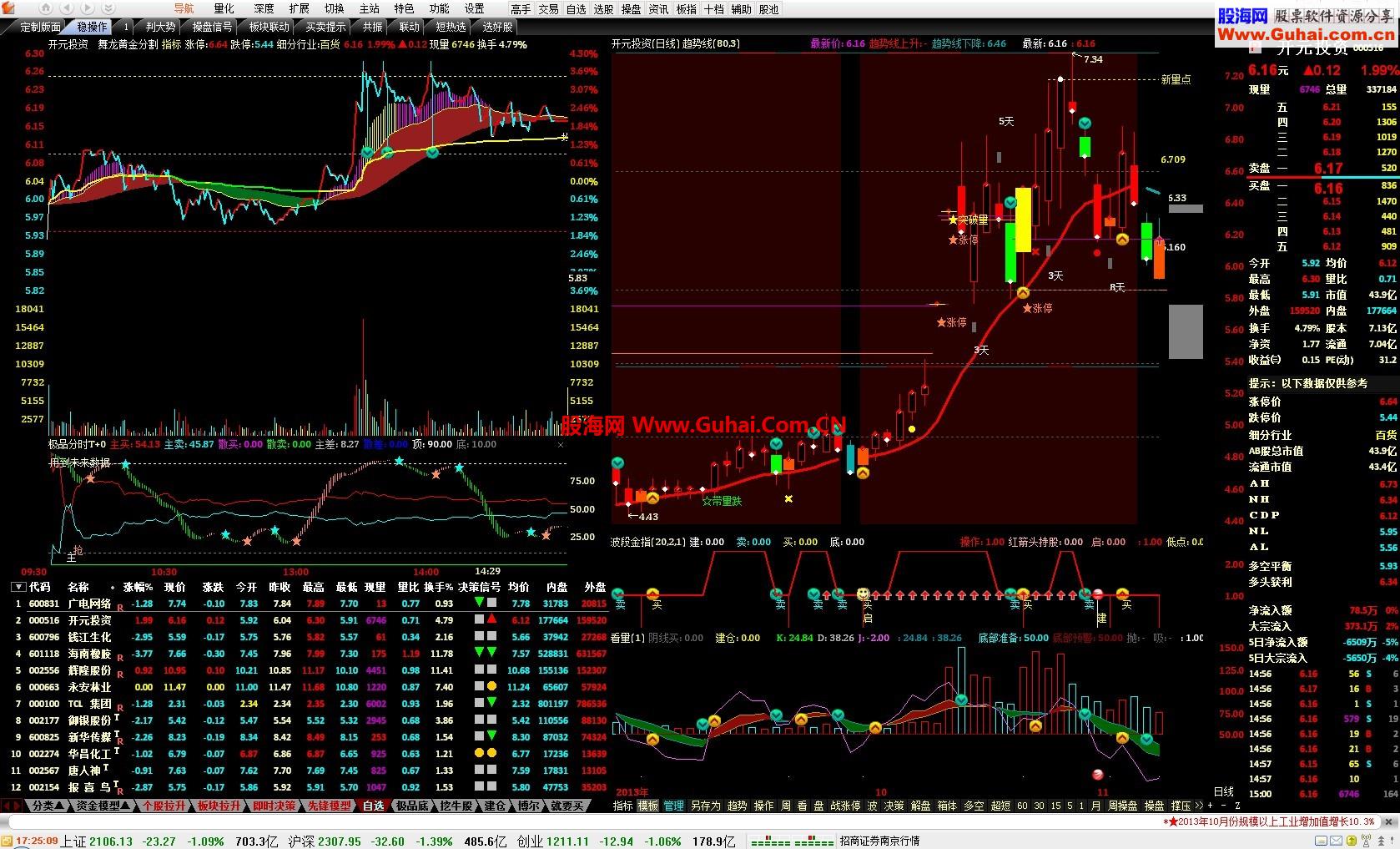The height and width of the screenshot is (849, 1400).
Task: Click the home icon in top toolbar
Action: pyautogui.click(x=46, y=8)
